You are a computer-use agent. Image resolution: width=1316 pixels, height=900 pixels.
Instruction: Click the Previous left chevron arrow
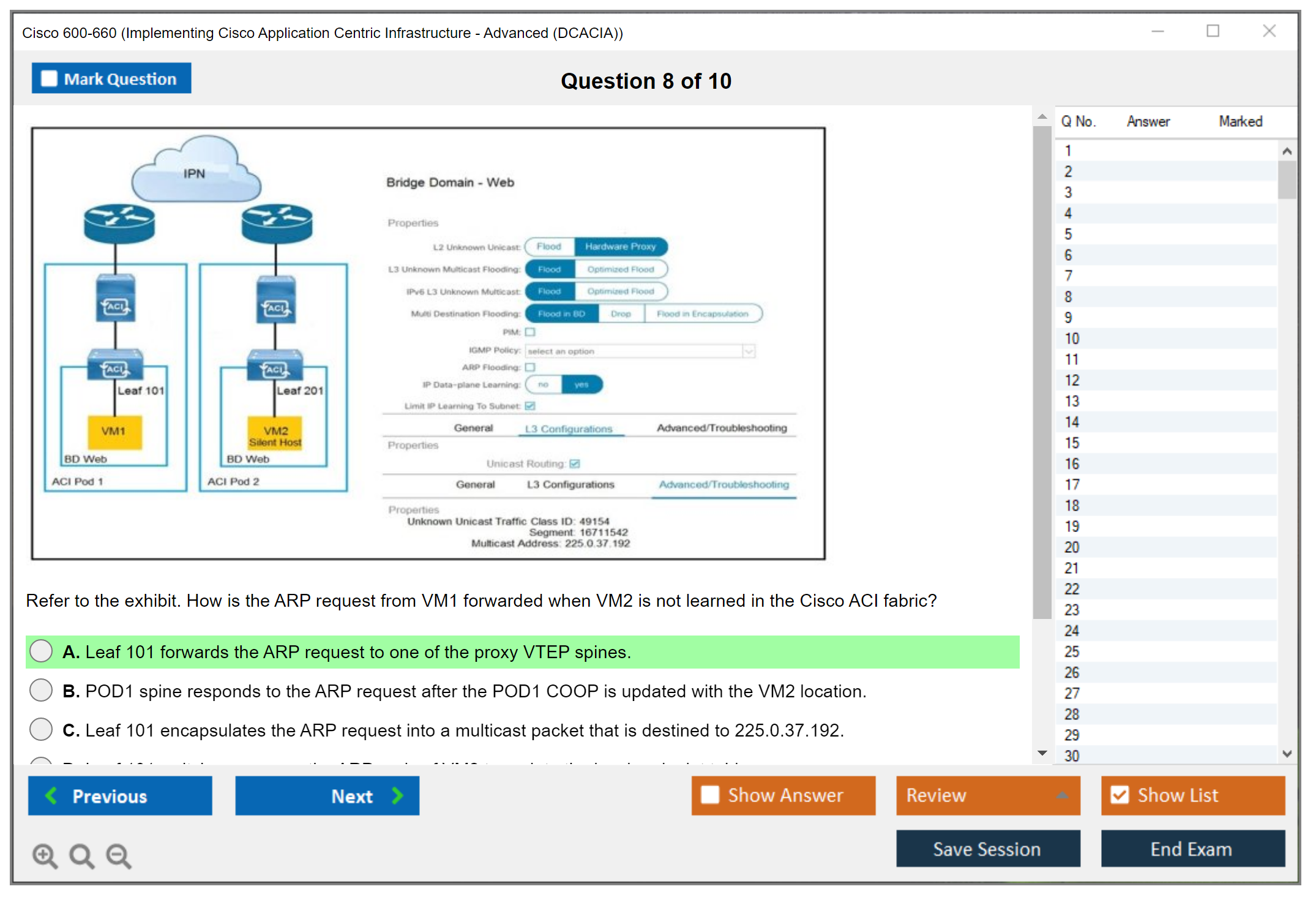point(52,795)
